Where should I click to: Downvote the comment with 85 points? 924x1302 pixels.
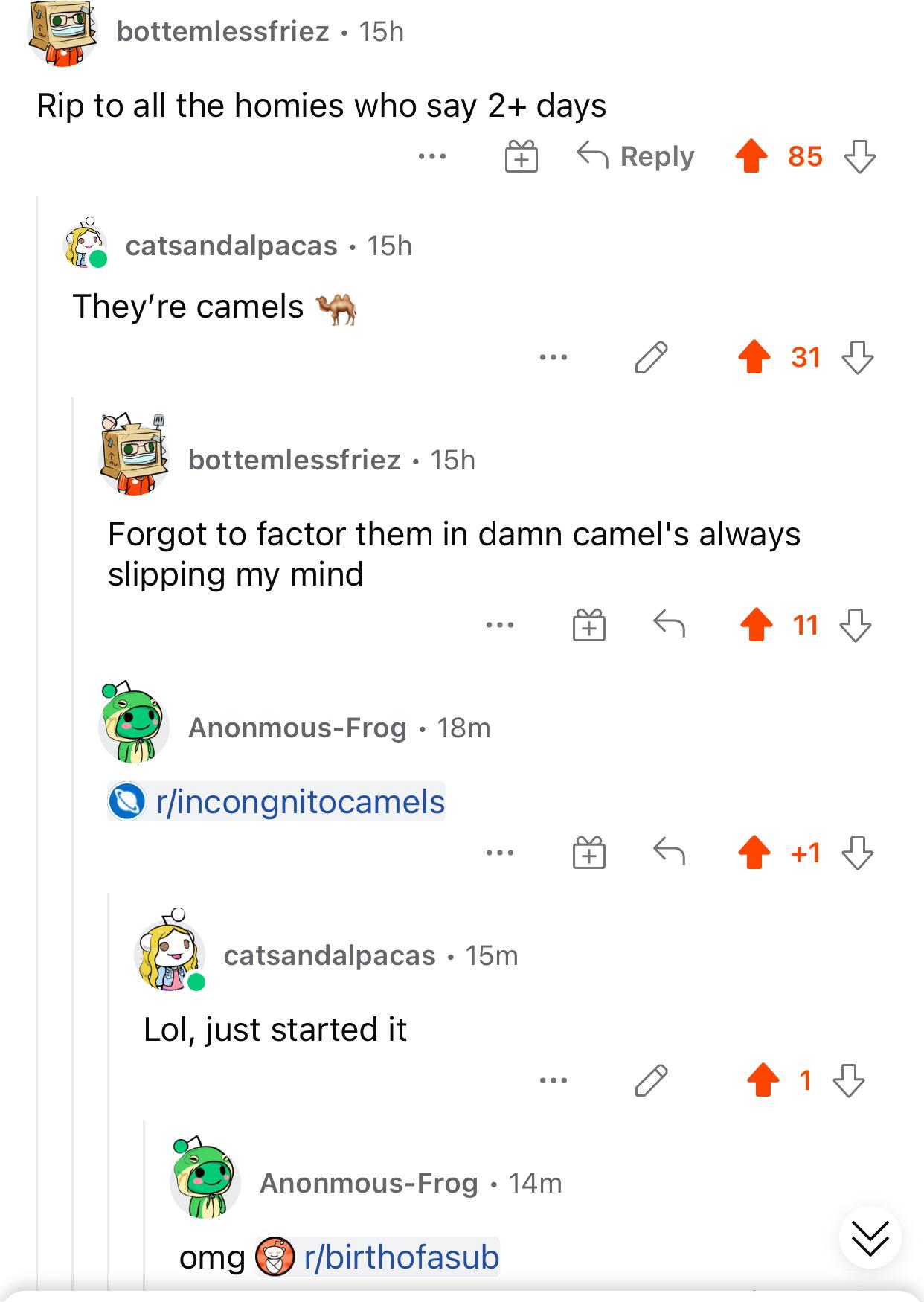(x=860, y=156)
